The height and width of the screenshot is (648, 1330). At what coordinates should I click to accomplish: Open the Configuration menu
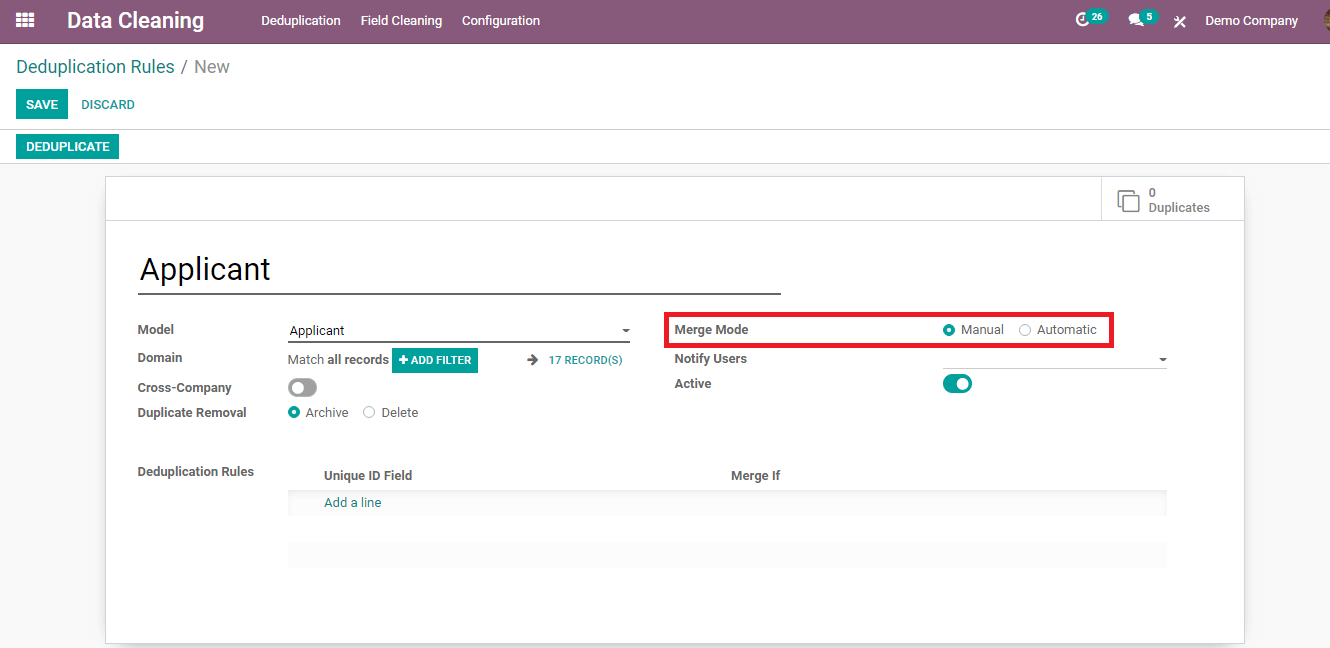click(x=501, y=21)
